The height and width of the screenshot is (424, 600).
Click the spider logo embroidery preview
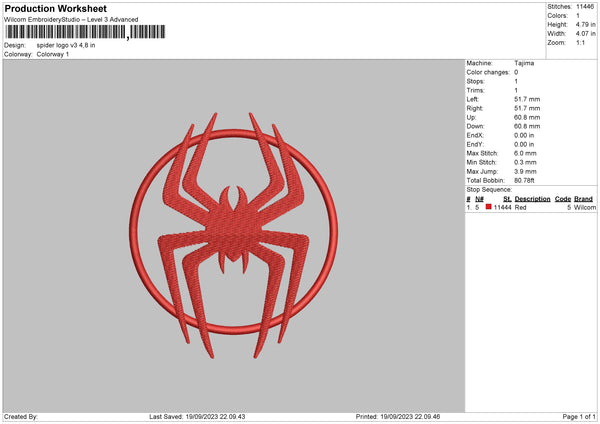pos(233,235)
